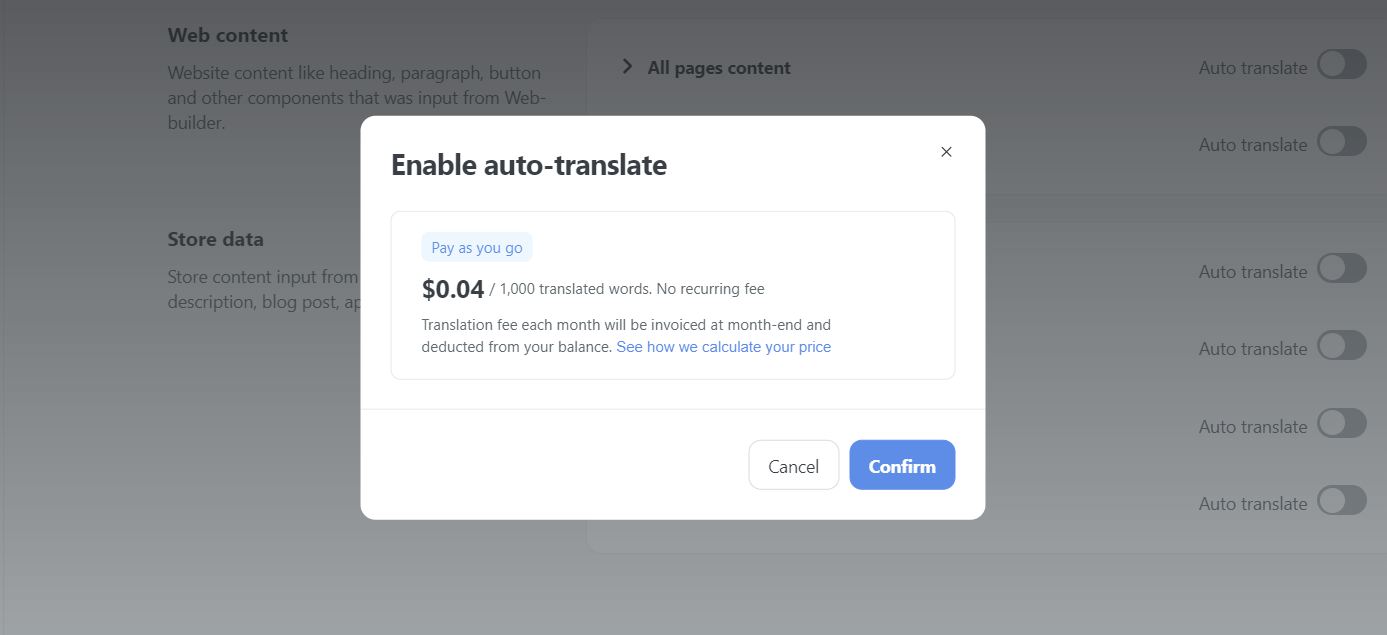Toggle Auto translate for All pages content
The width and height of the screenshot is (1387, 635).
click(1342, 65)
